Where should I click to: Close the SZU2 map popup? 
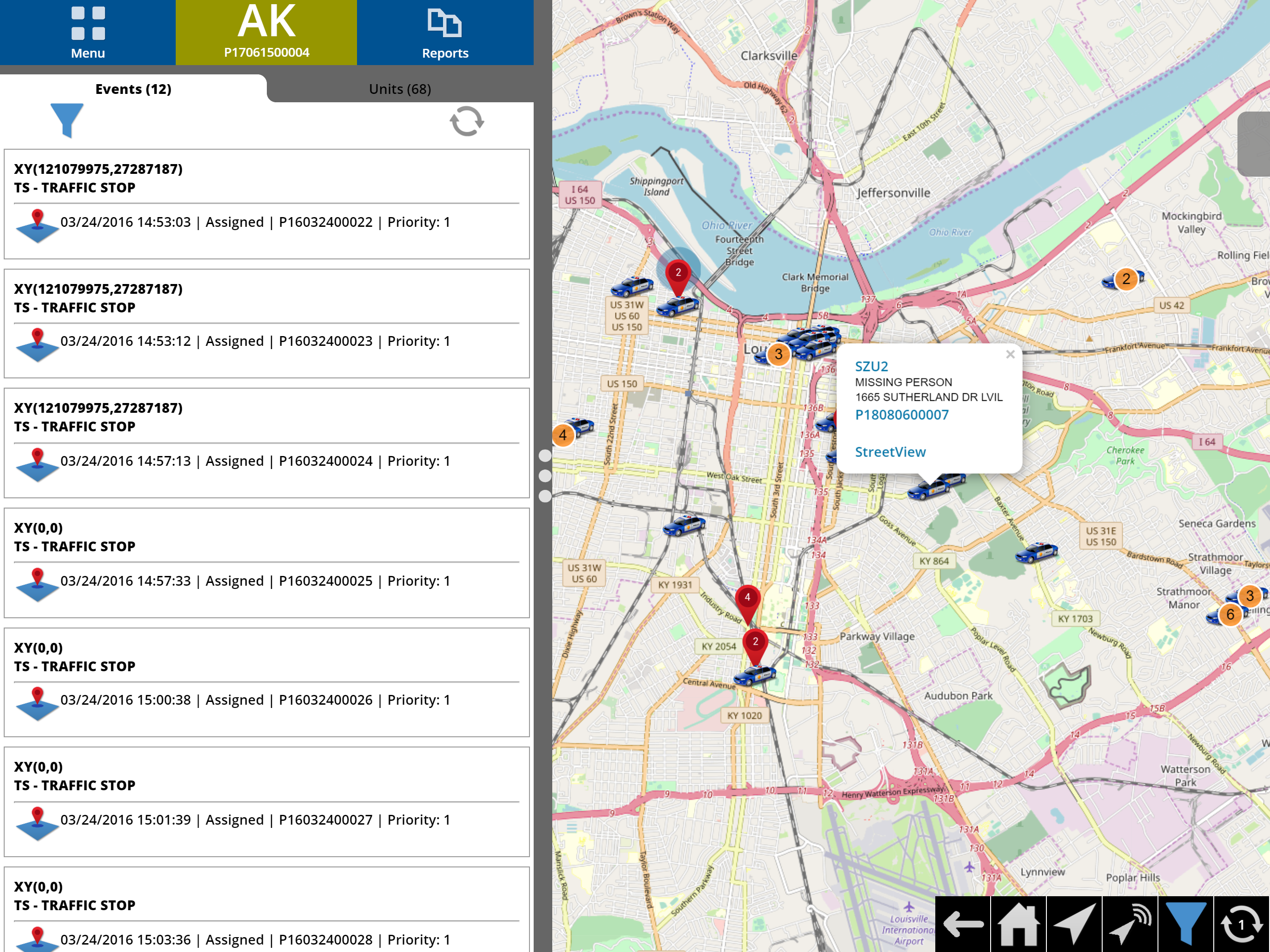click(x=1011, y=354)
